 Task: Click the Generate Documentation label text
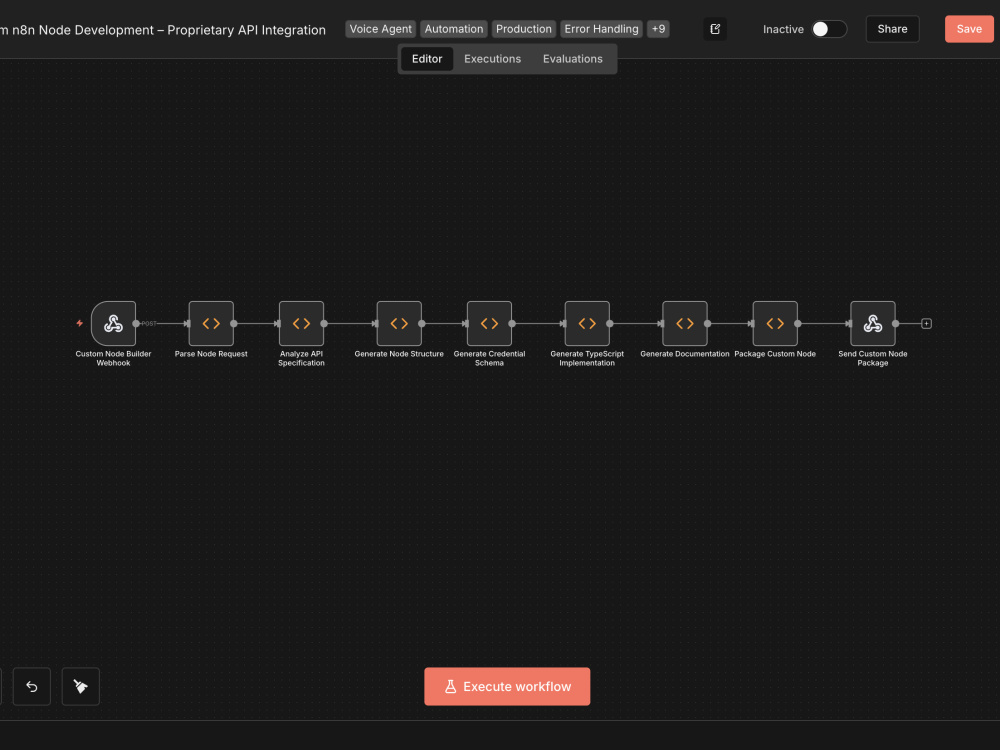coord(685,354)
